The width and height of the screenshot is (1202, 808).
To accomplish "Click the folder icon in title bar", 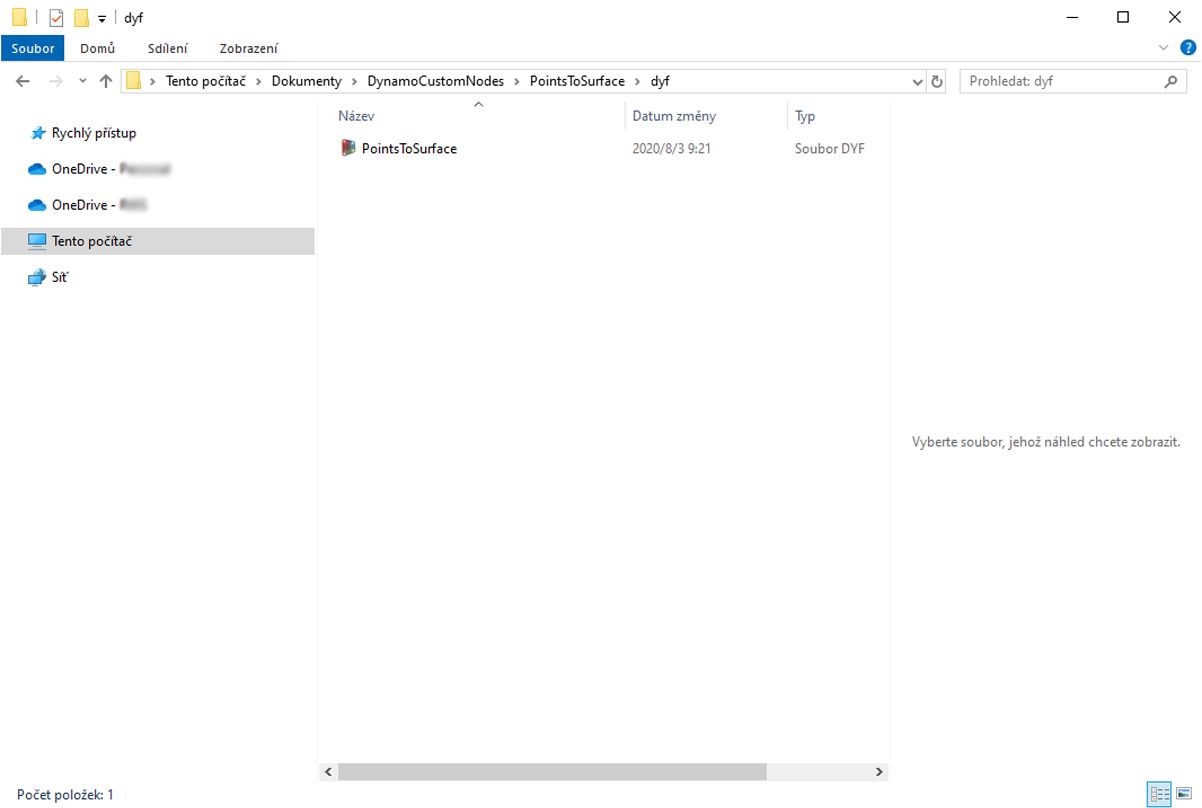I will point(19,17).
